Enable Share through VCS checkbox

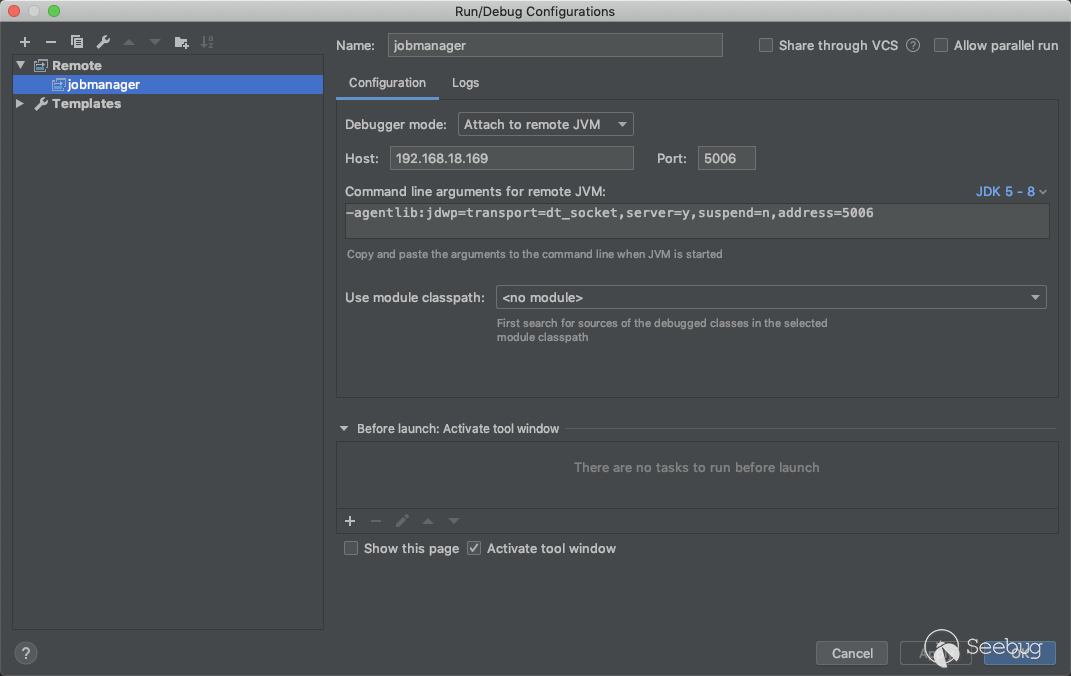pos(766,45)
